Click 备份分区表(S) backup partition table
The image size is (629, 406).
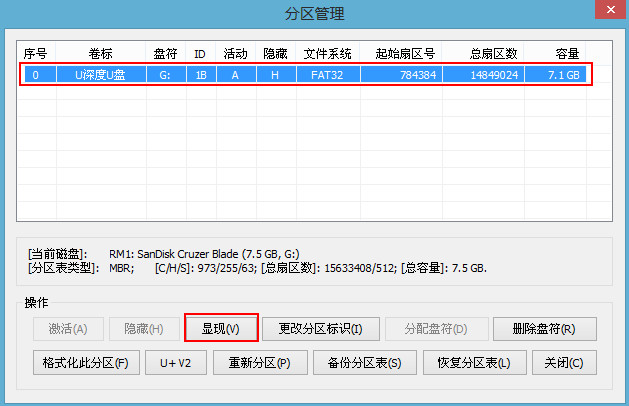(x=365, y=363)
